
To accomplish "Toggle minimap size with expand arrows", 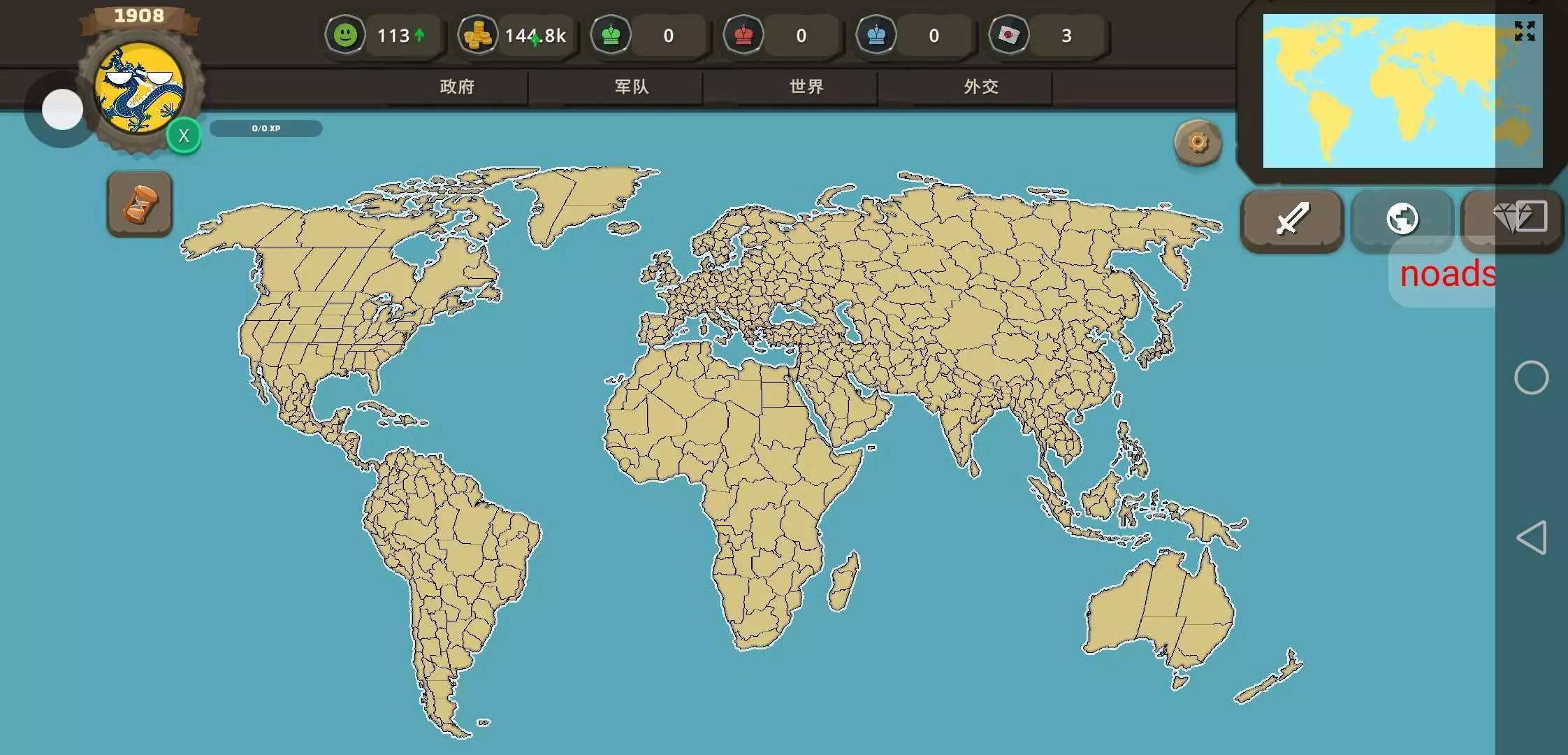I will pos(1524,31).
